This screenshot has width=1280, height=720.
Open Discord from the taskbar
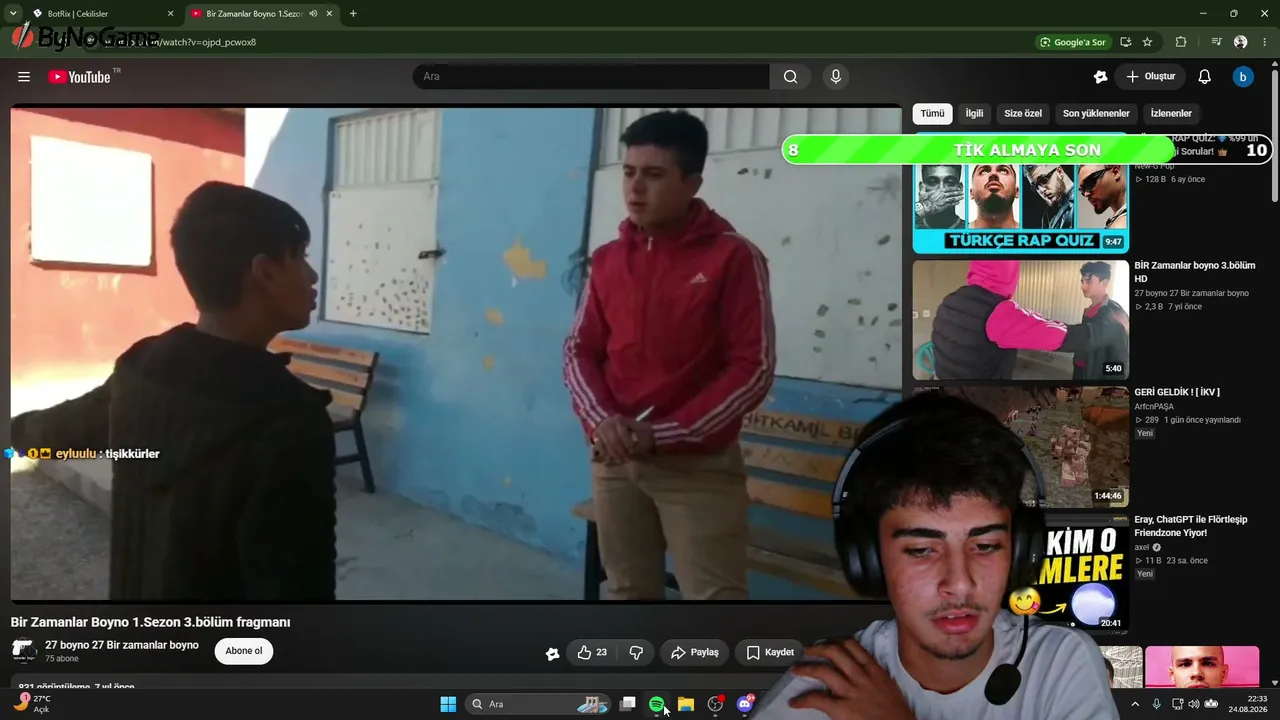744,704
